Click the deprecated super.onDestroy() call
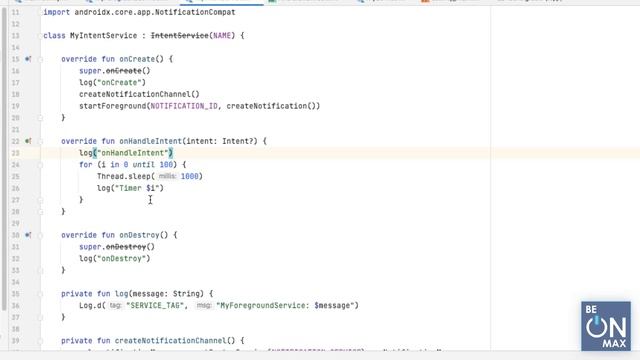Viewport: 640px width, 360px height. click(117, 247)
